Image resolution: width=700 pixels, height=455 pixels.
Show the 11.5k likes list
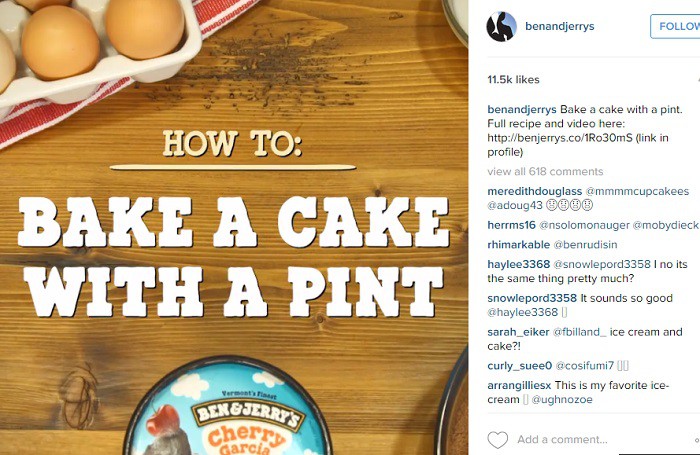pos(513,79)
